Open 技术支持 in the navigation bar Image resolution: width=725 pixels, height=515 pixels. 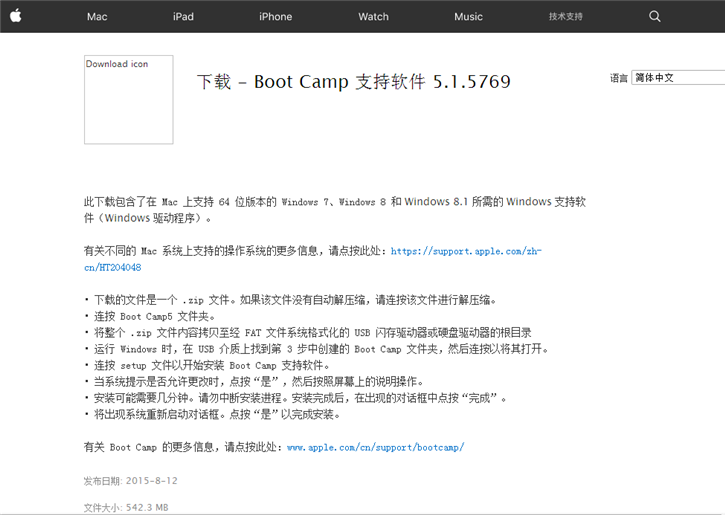pos(565,17)
